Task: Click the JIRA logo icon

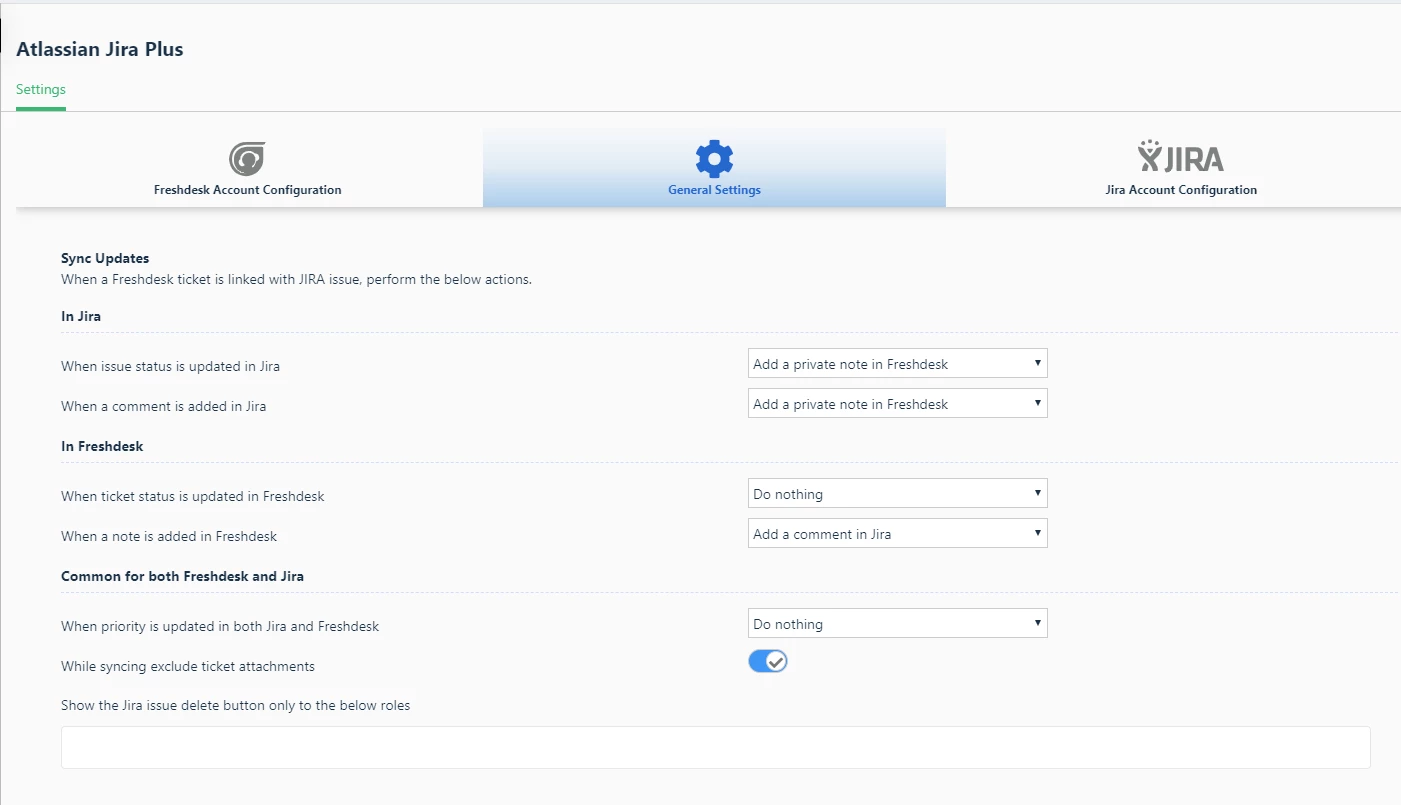Action: point(1181,157)
